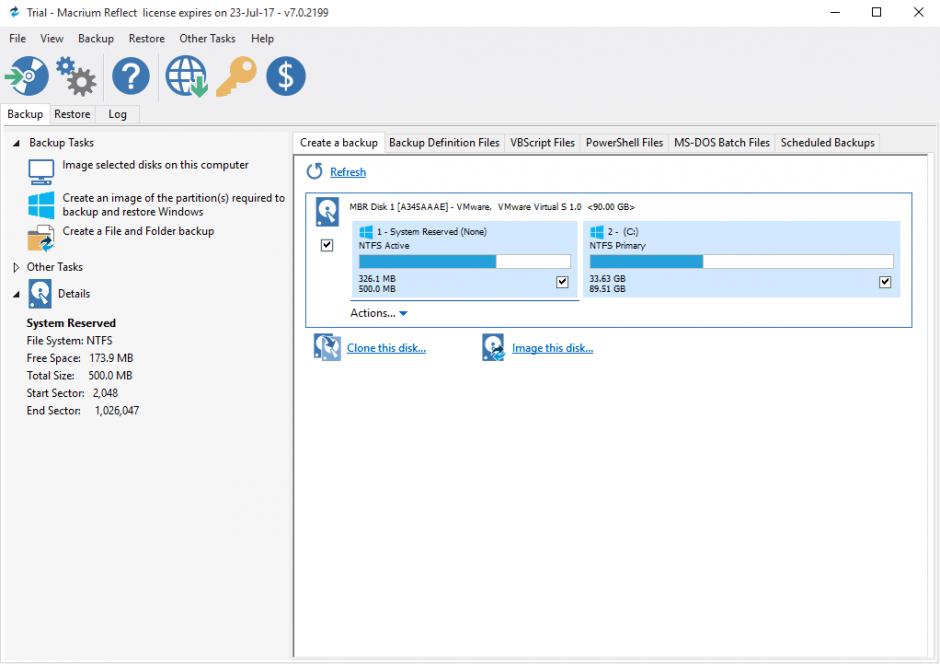The height and width of the screenshot is (664, 940).
Task: Open the Other Tasks menu
Action: pyautogui.click(x=207, y=38)
